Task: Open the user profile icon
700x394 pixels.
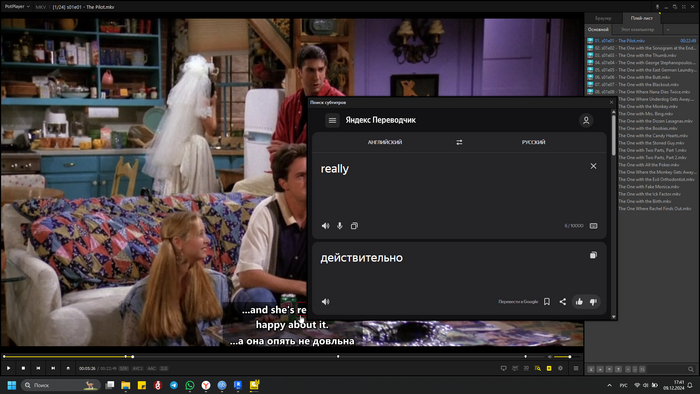Action: [x=586, y=120]
